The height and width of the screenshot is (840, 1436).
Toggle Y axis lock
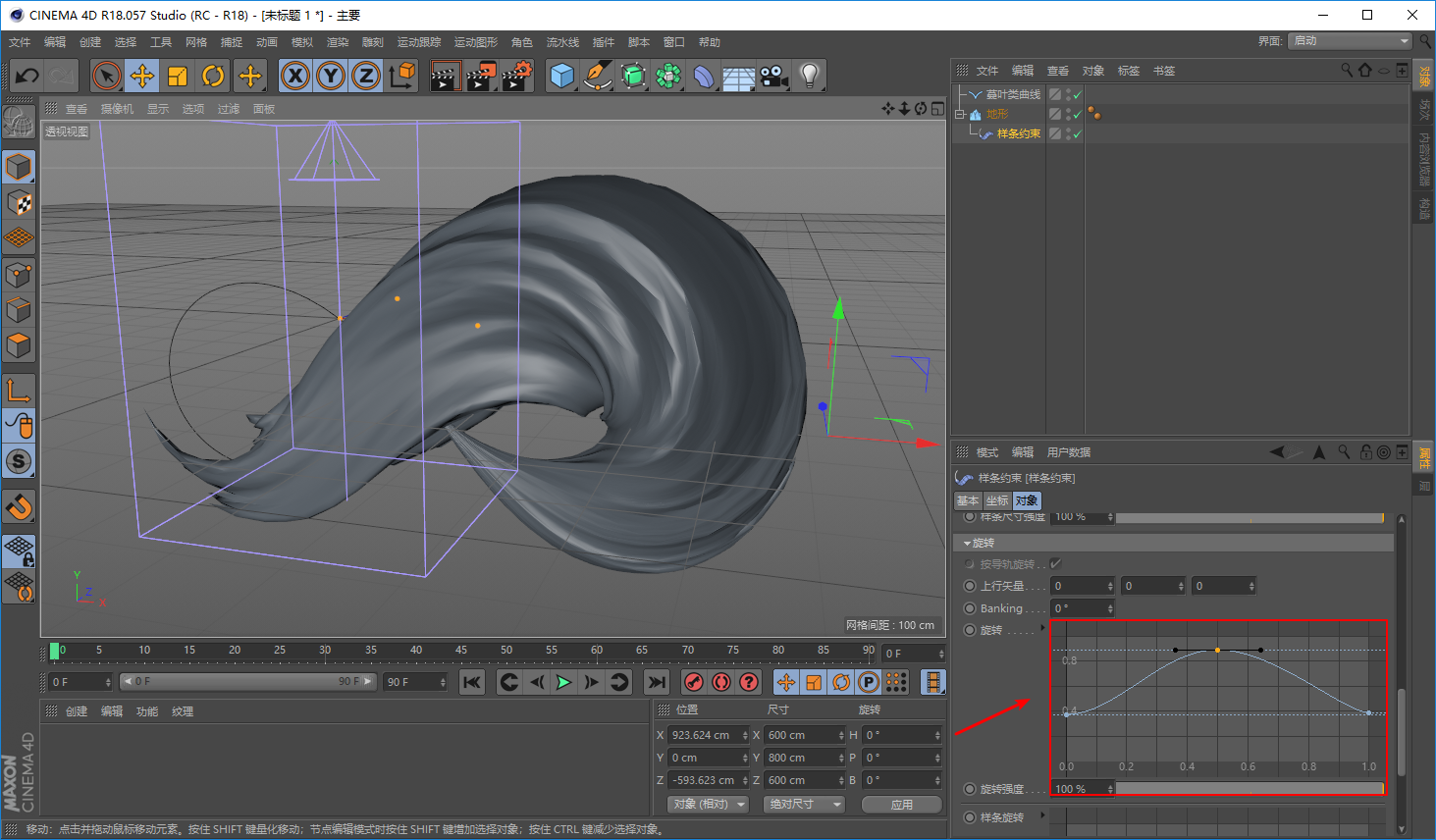tap(331, 76)
